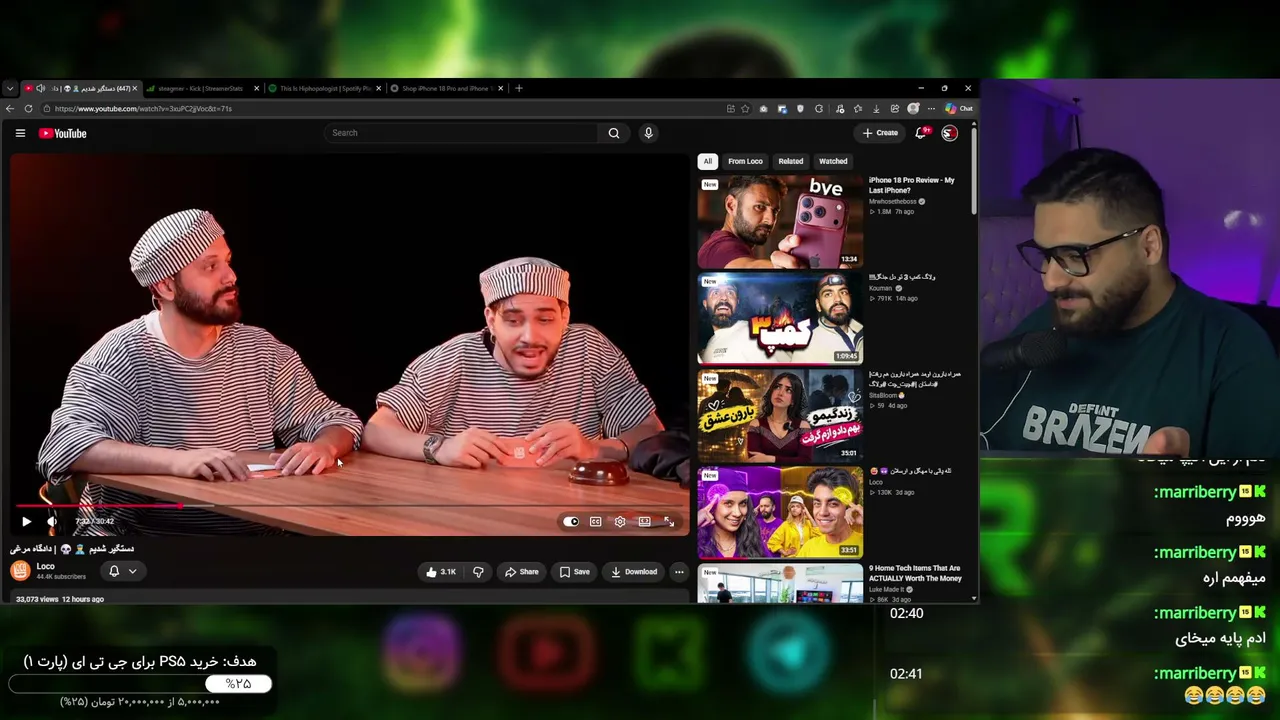
Task: Reload the page with the refresh icon
Action: pos(28,108)
